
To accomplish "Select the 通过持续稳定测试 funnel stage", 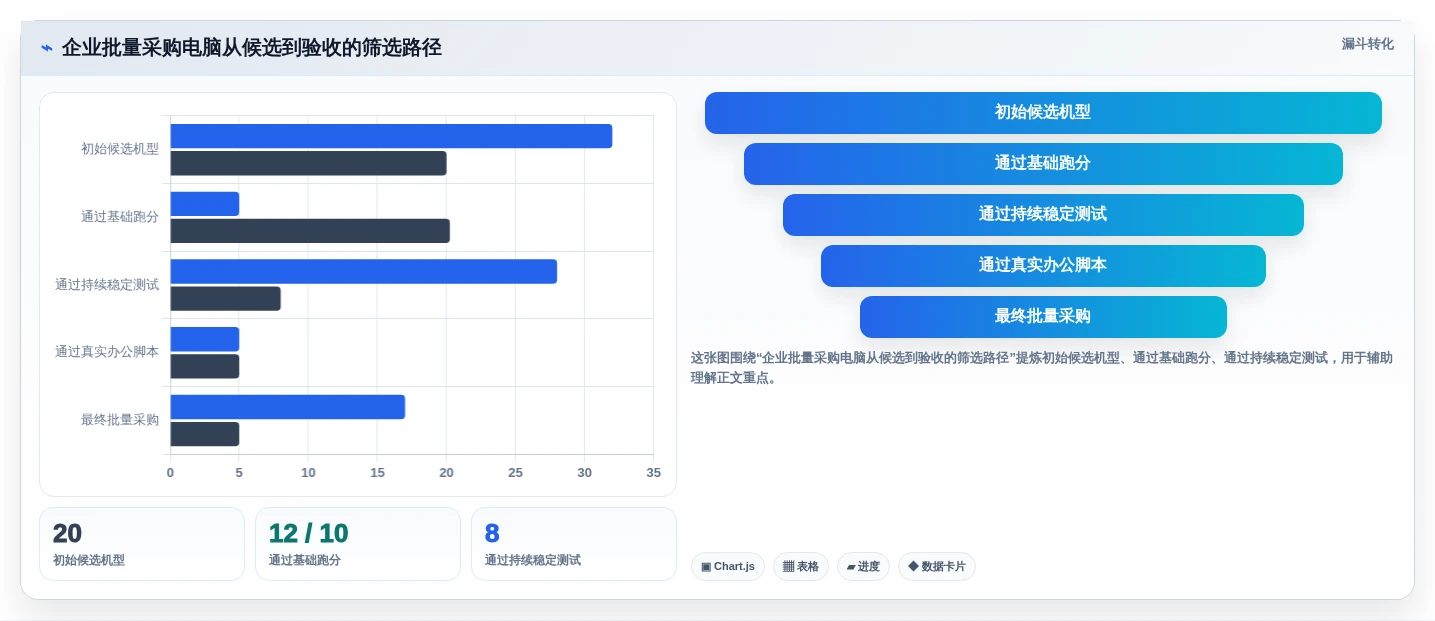I will coord(1043,215).
